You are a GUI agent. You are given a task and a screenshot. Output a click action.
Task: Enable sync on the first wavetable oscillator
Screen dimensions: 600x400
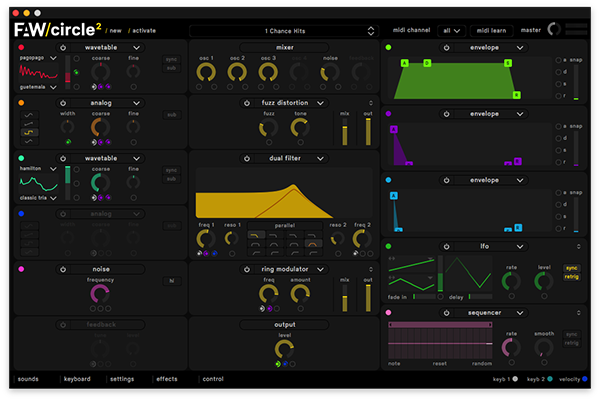172,60
